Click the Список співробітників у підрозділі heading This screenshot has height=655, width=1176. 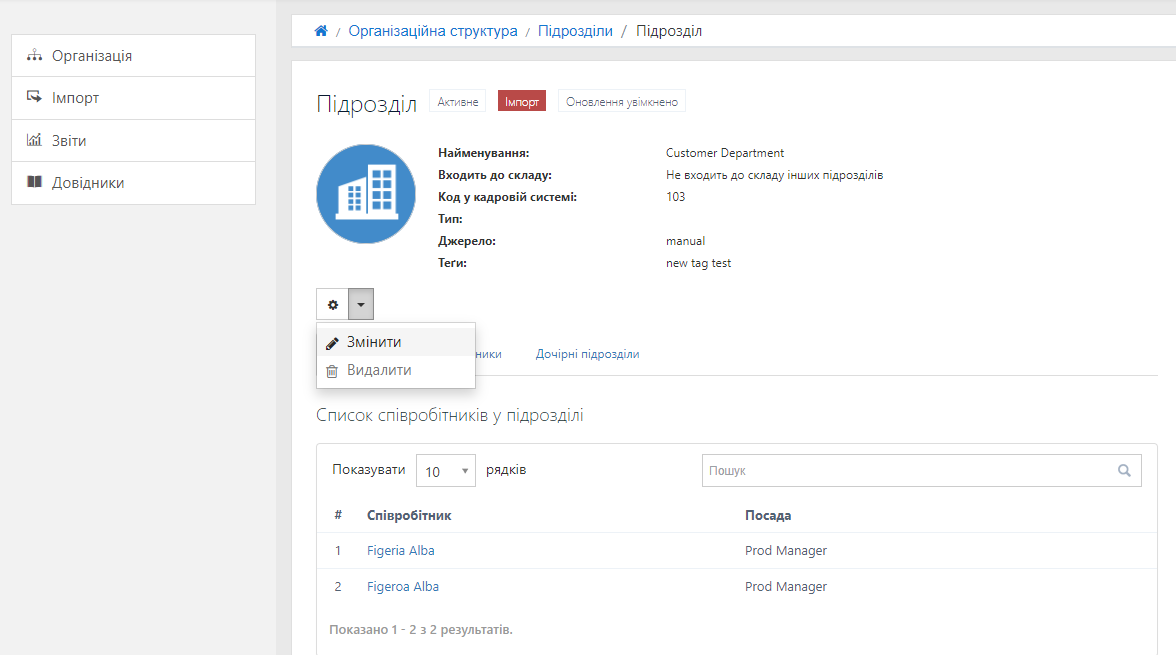(x=449, y=415)
